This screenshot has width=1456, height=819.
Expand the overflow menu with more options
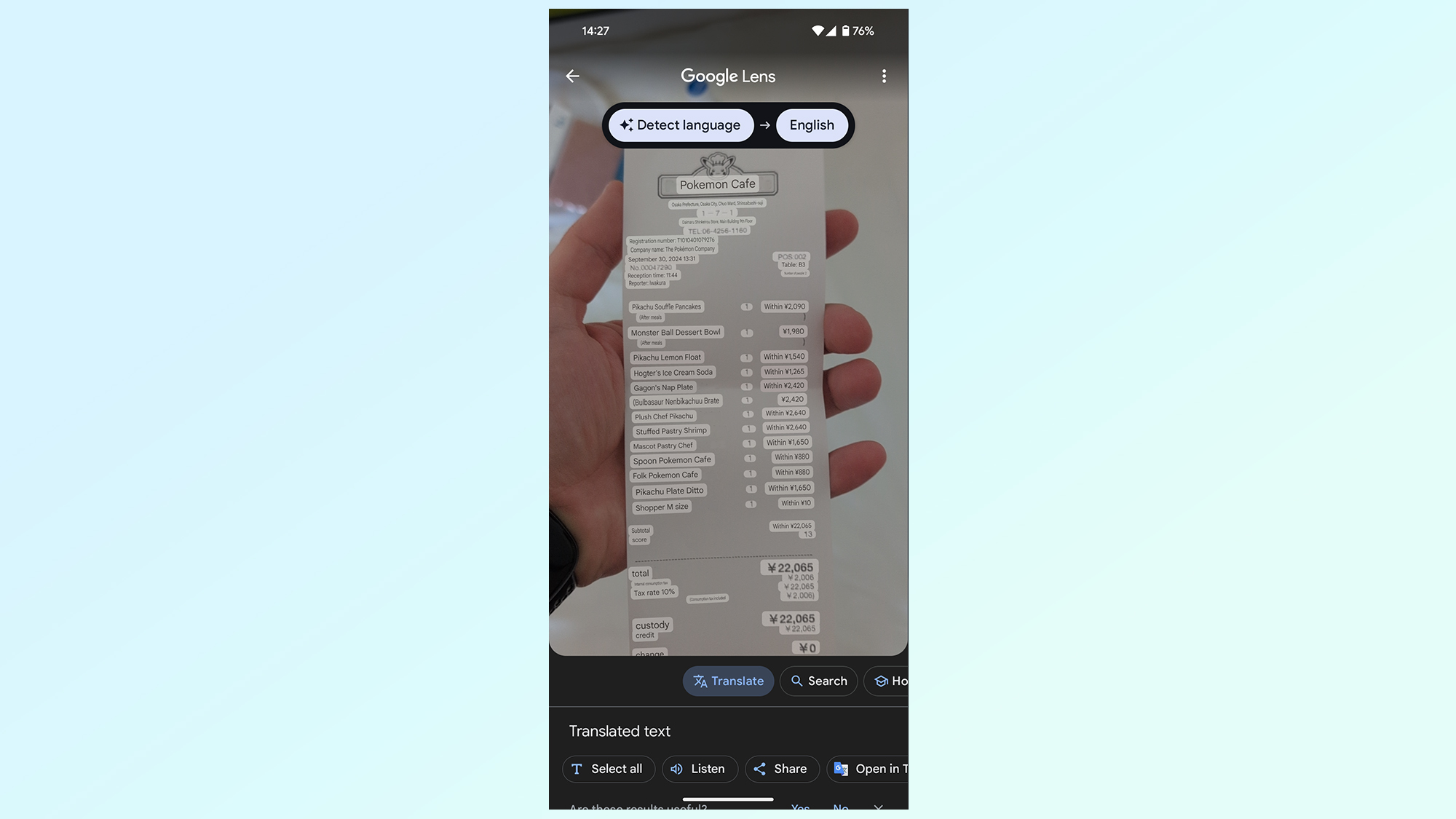click(883, 76)
